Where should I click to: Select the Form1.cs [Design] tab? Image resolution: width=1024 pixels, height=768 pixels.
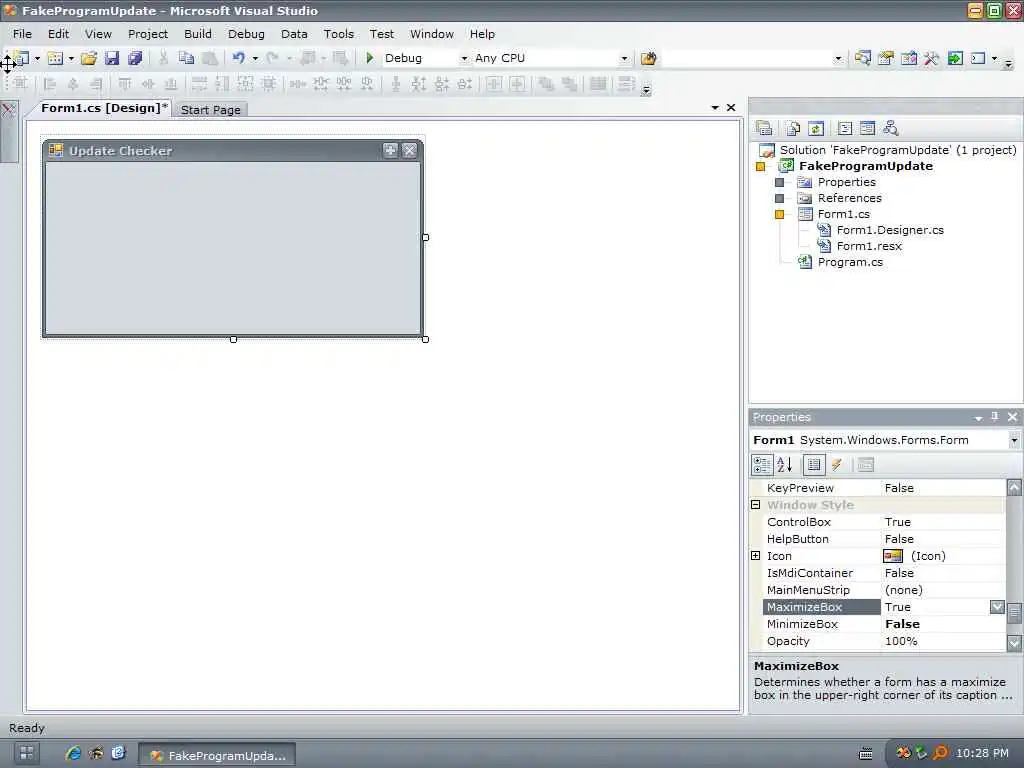coord(103,108)
